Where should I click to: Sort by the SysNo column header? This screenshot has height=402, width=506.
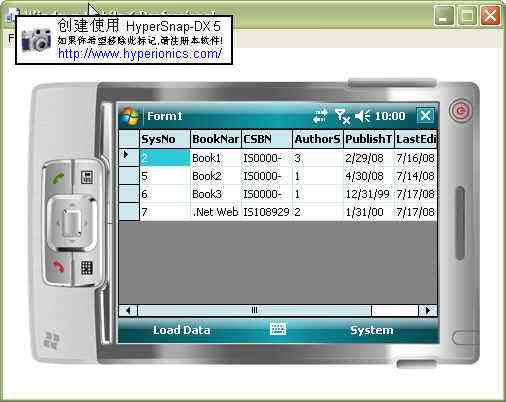tap(165, 139)
